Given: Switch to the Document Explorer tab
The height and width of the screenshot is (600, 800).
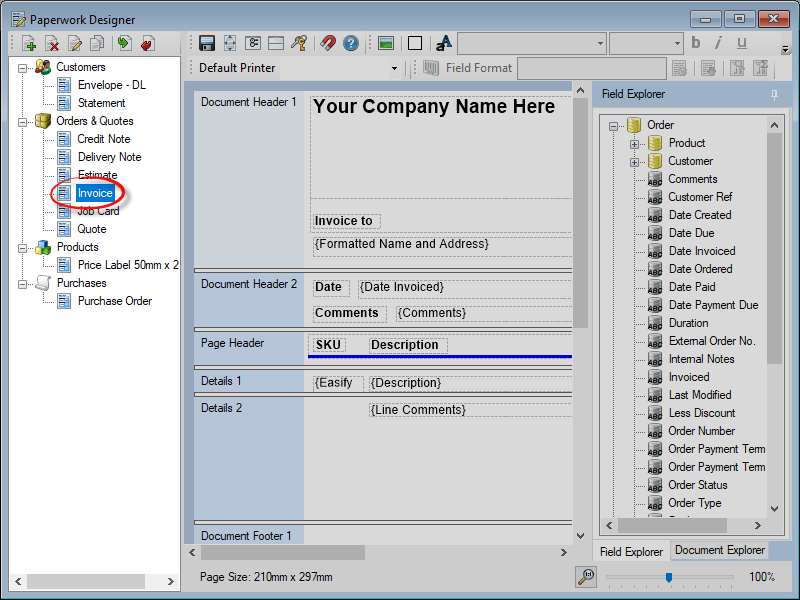Looking at the screenshot, I should click(719, 550).
